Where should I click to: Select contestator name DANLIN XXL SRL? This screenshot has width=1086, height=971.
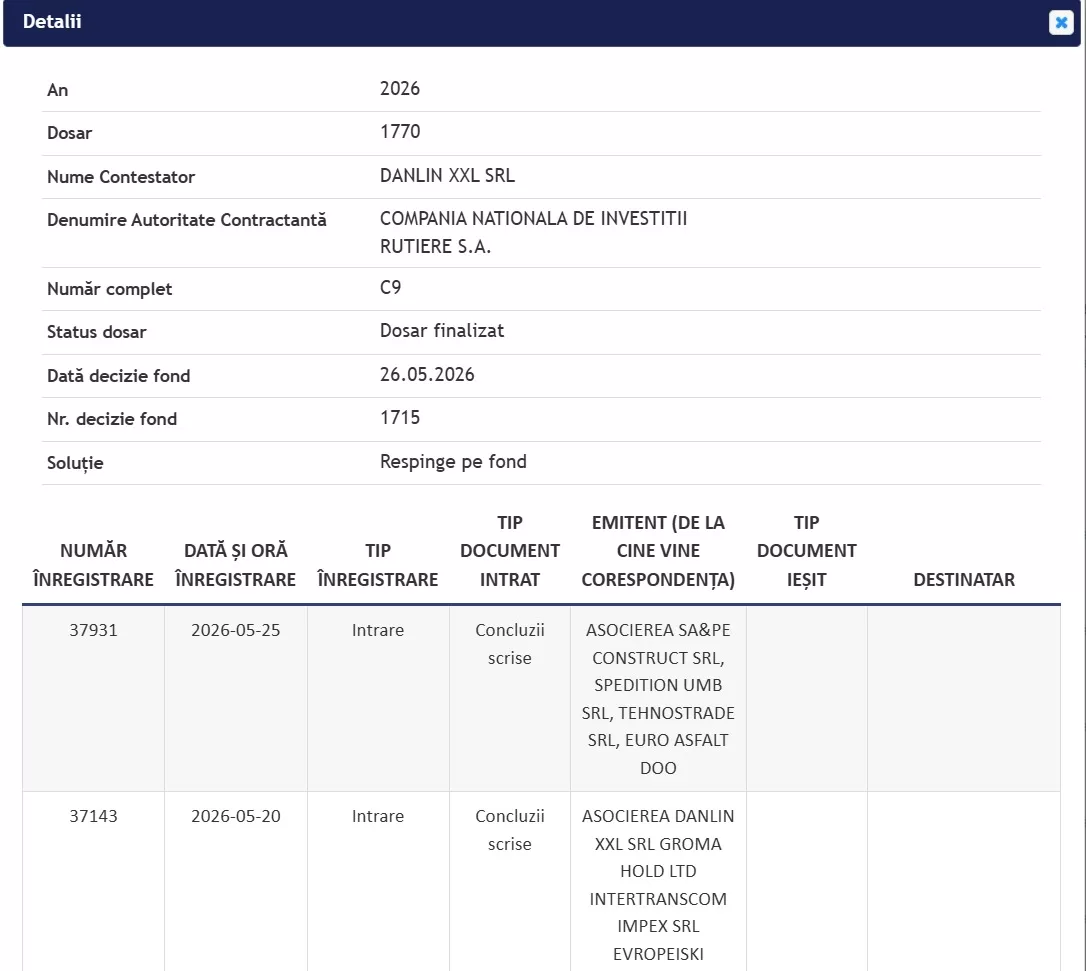[x=447, y=175]
